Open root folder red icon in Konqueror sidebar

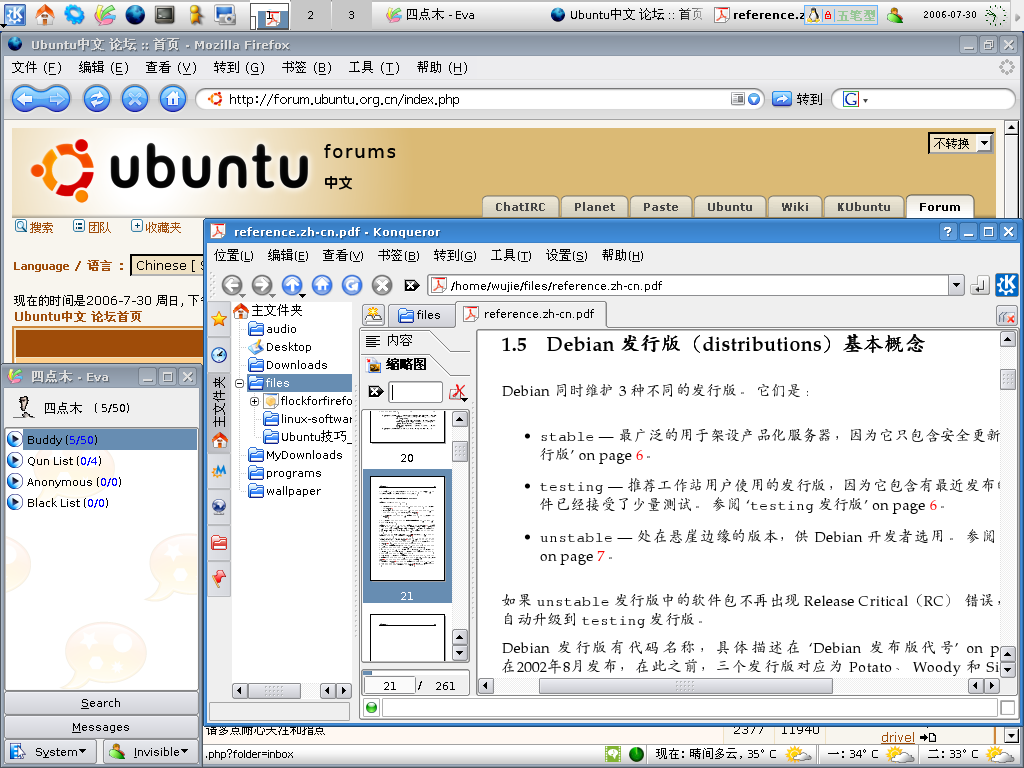(x=219, y=542)
